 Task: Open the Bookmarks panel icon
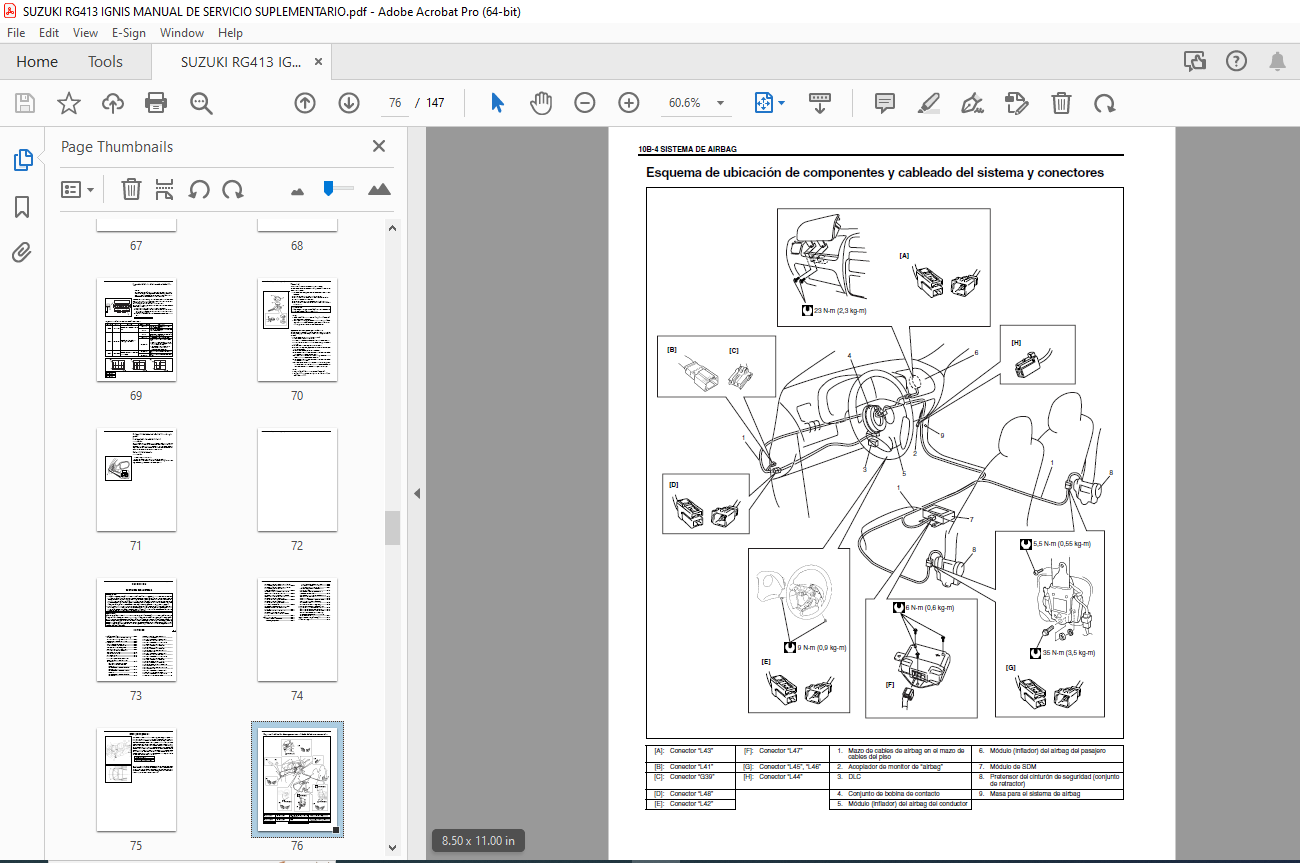tap(22, 207)
